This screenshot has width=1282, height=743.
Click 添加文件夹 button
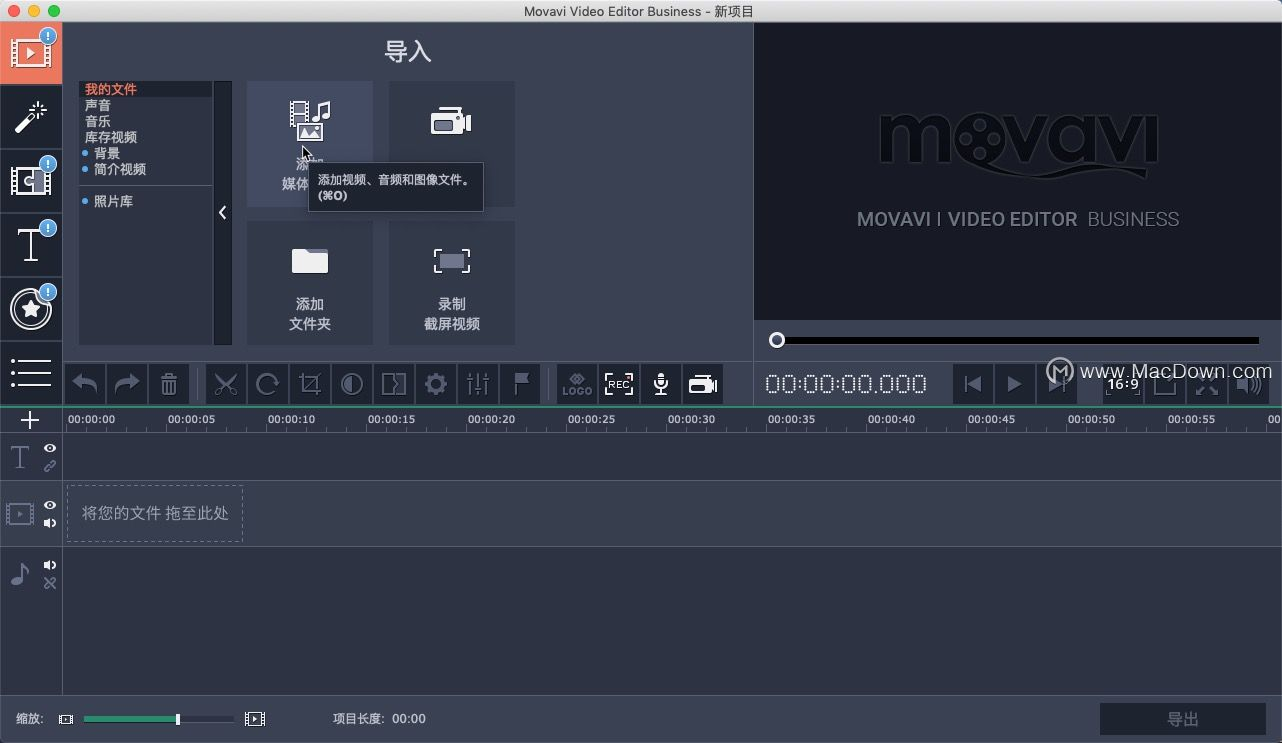[310, 284]
